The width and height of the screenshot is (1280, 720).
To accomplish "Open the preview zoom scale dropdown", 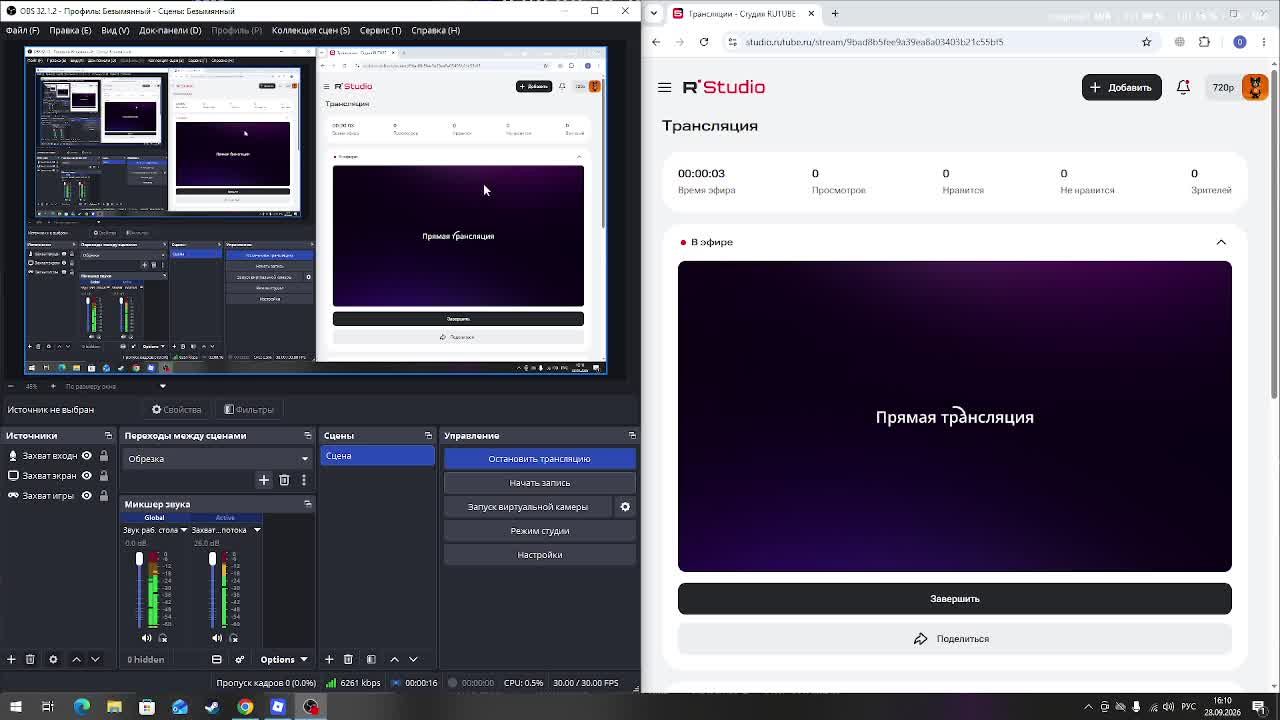I will [163, 386].
